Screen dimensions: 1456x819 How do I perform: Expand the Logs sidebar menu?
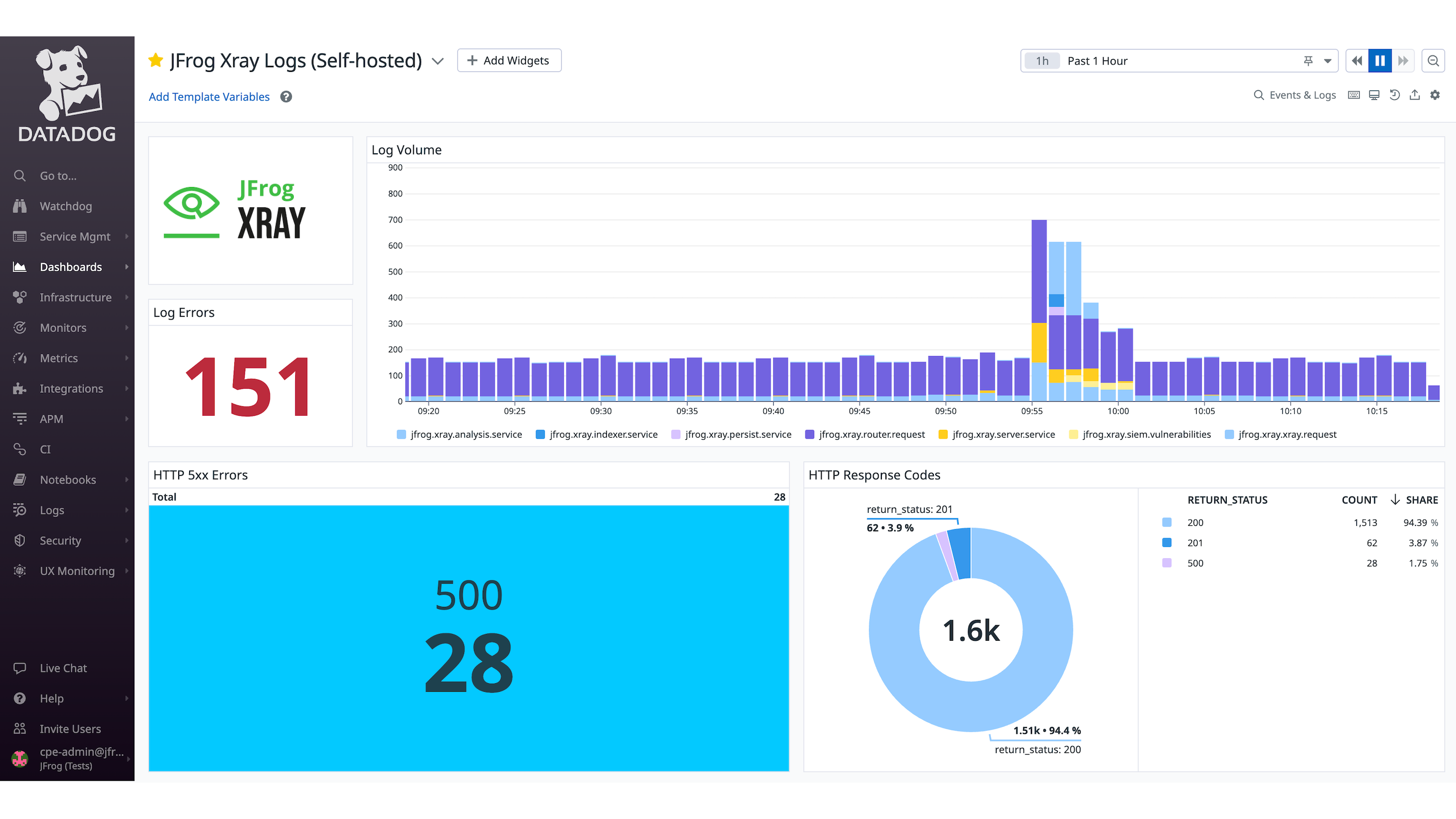[x=52, y=510]
